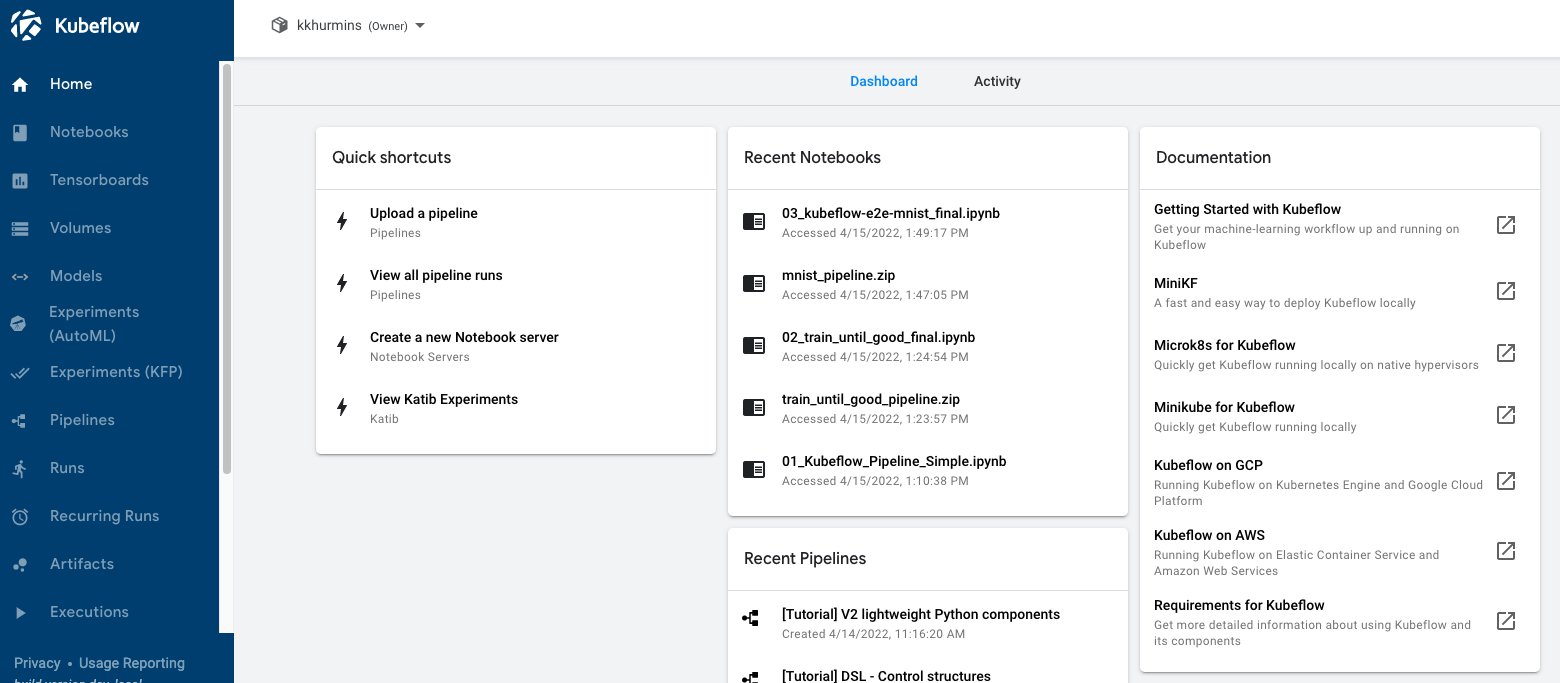Click the namespace cube icon beside kkhurmins
This screenshot has width=1560, height=683.
coord(280,26)
